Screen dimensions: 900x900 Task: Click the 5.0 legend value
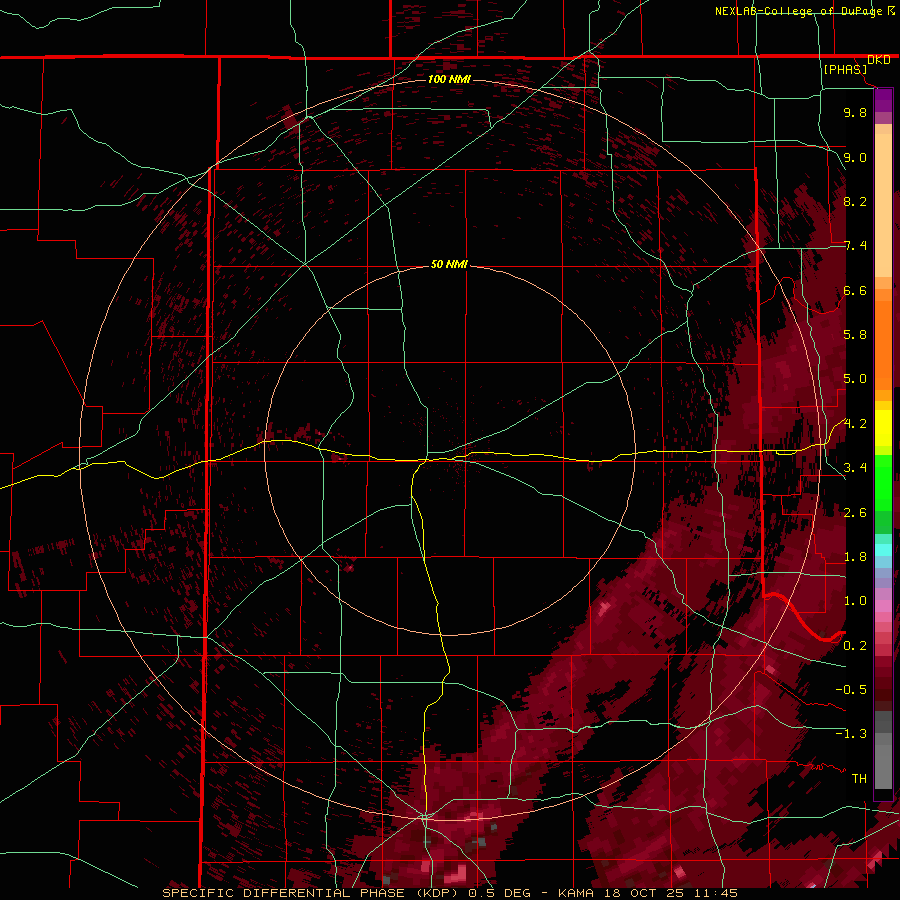855,379
